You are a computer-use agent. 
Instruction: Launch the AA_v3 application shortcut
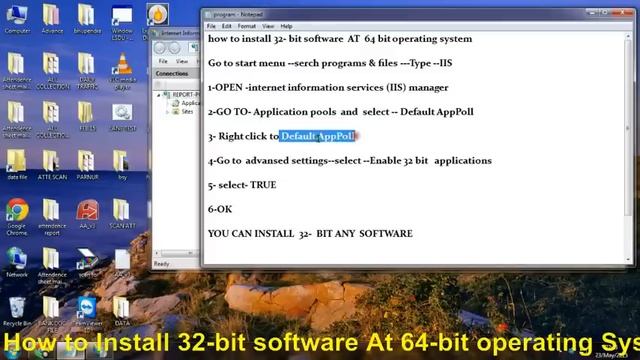[x=87, y=213]
